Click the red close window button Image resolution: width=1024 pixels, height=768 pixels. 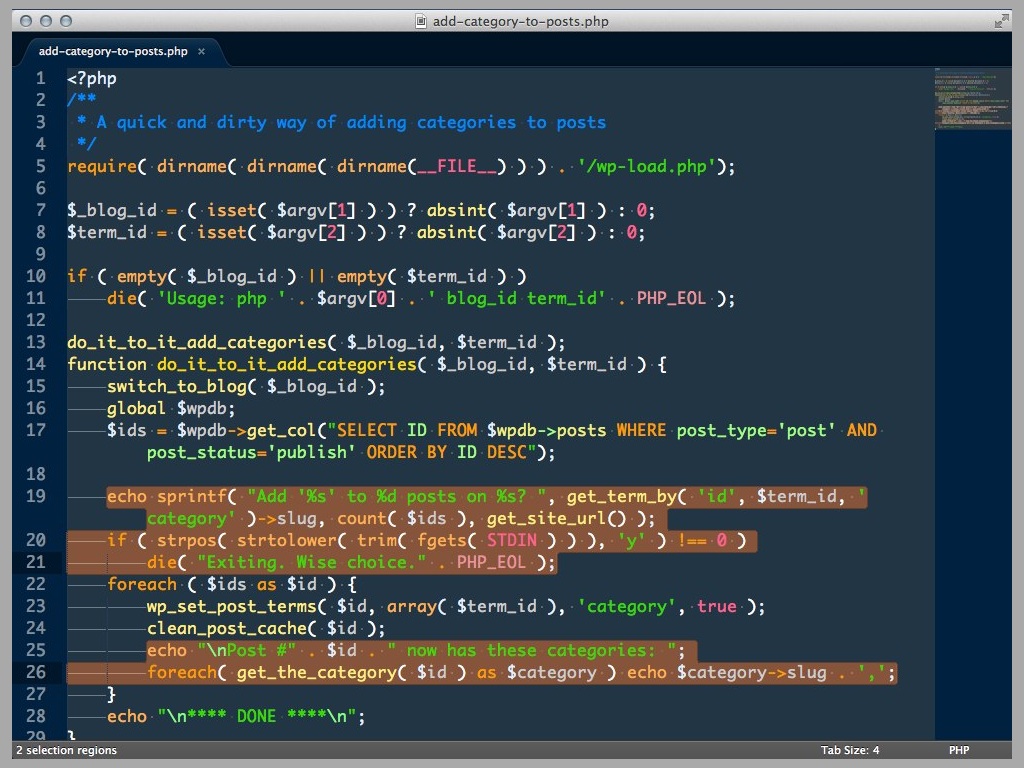tap(26, 21)
